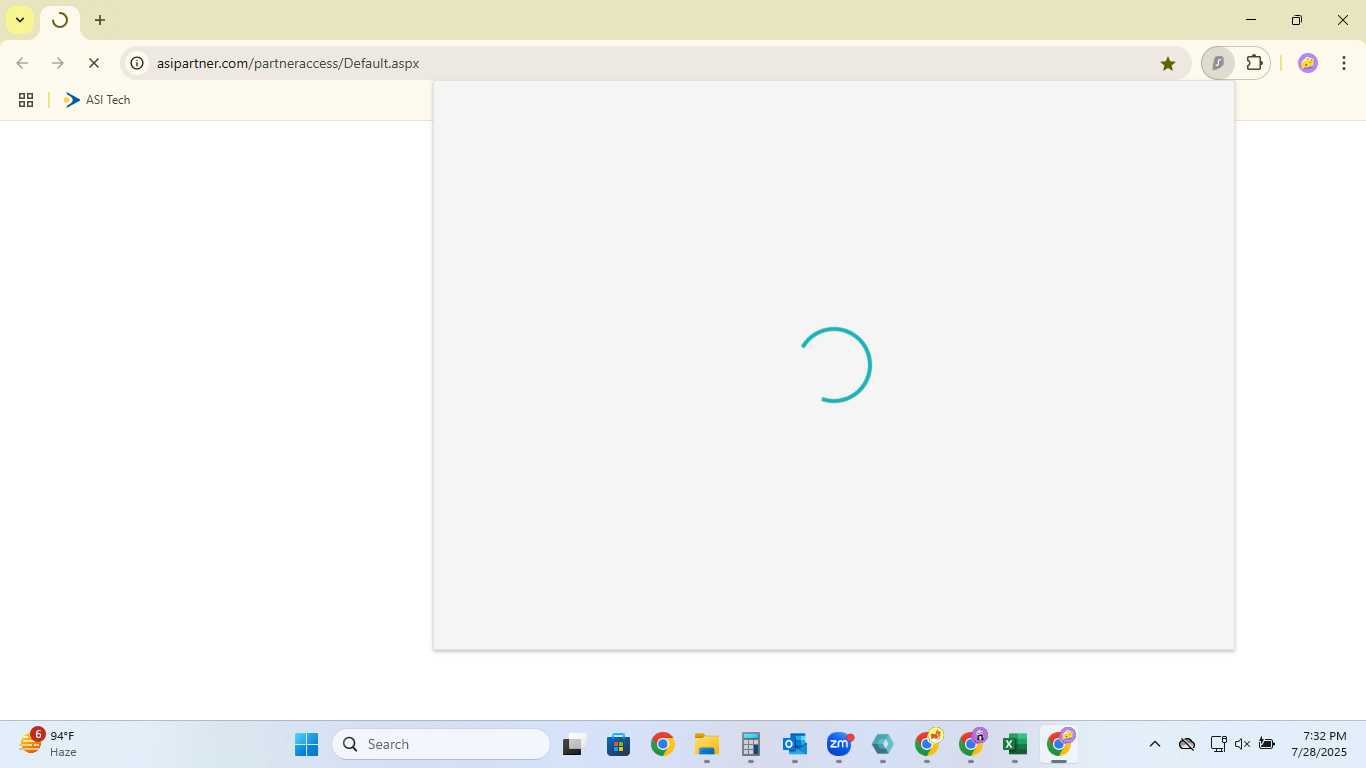Open the tab search dropdown arrow
This screenshot has height=768, width=1366.
pos(20,20)
